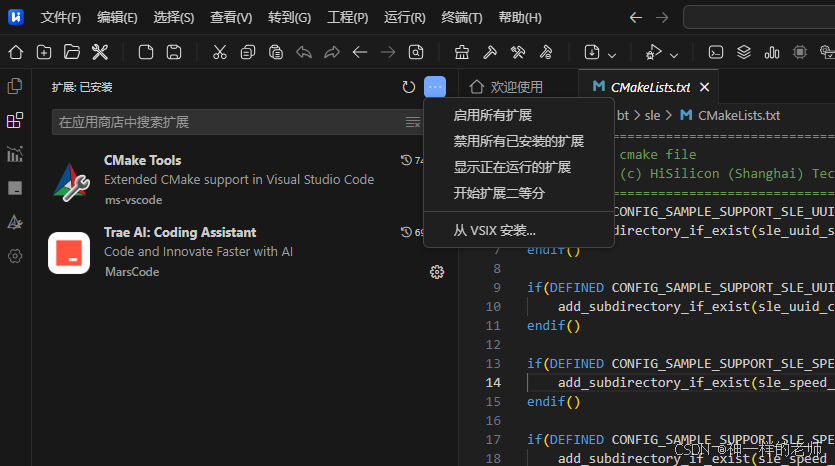The image size is (835, 466).
Task: Open the Explorer files sidebar icon
Action: [15, 86]
